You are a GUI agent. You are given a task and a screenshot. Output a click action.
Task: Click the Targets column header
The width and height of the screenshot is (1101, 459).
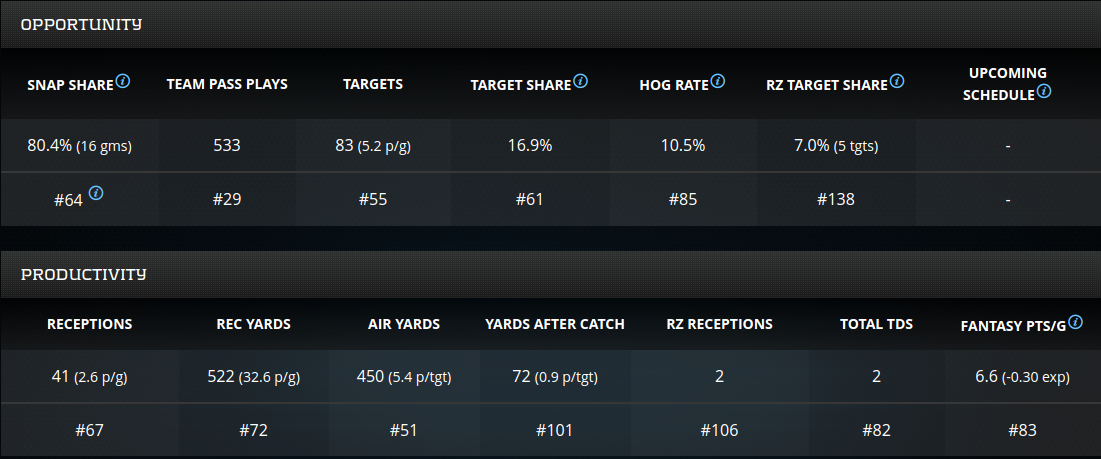pos(373,84)
